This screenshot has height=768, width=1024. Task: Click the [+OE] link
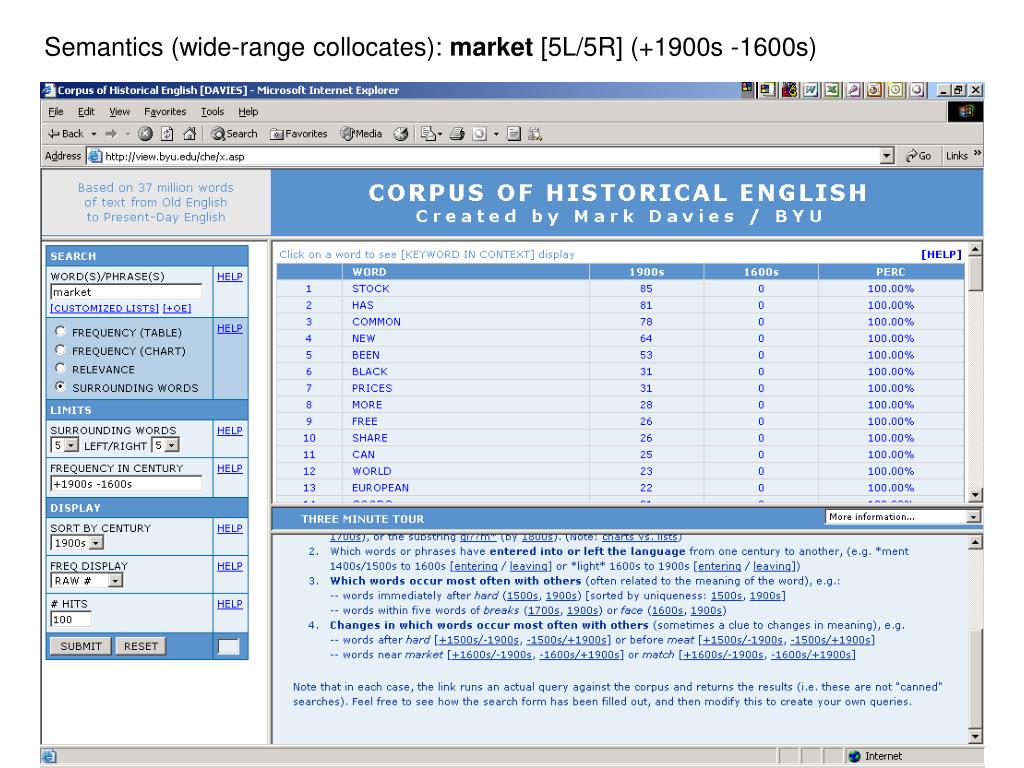177,308
